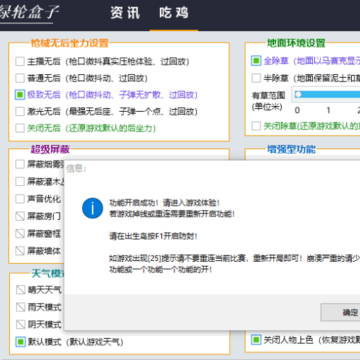Click the blue info icon in dialog
Viewport: 360px width, 360px height.
coord(92,208)
